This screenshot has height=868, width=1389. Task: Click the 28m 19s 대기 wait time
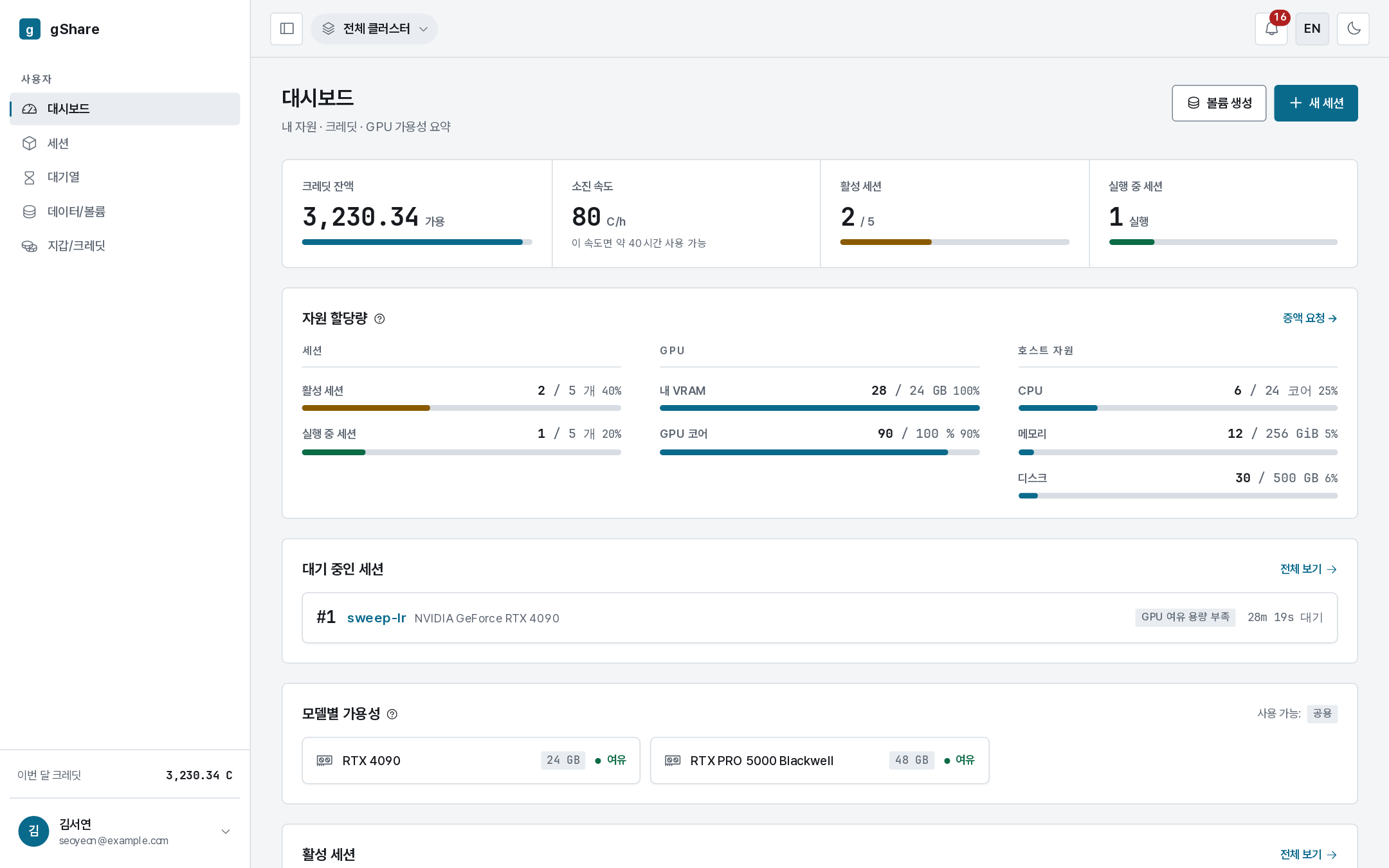1285,617
